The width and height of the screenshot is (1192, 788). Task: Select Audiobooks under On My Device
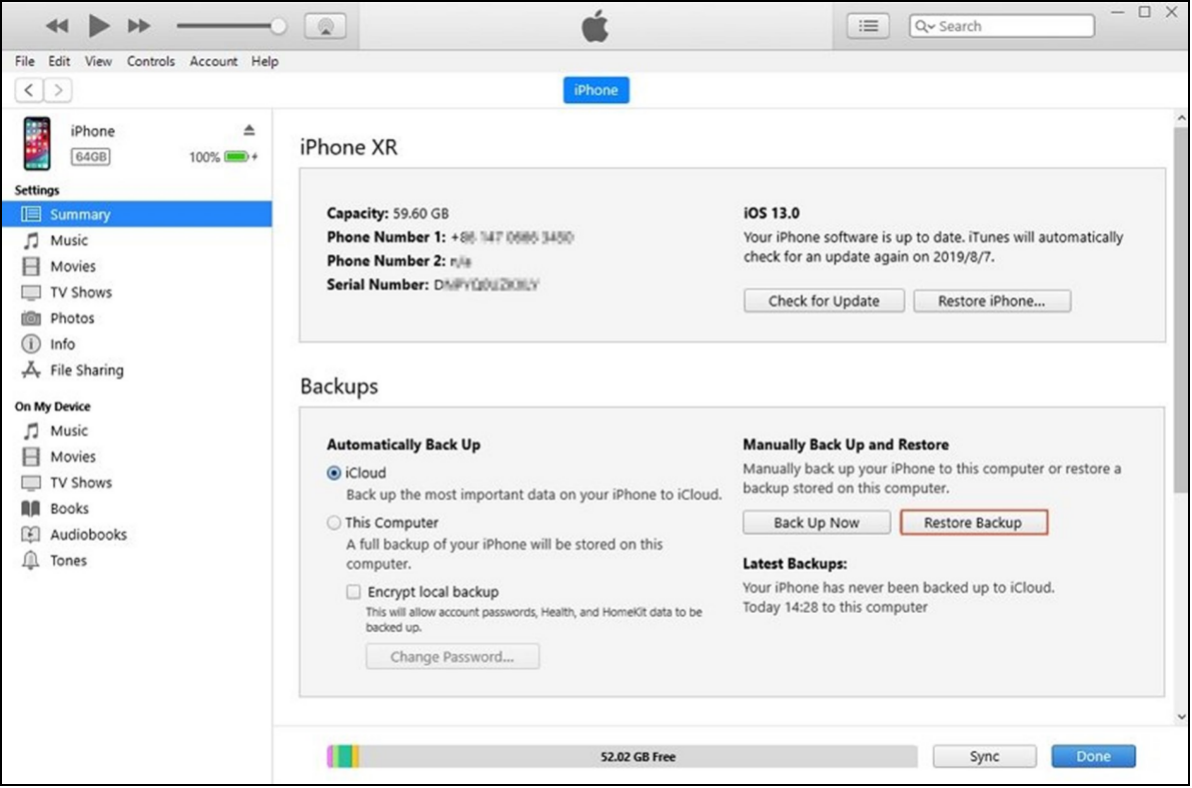pyautogui.click(x=88, y=534)
